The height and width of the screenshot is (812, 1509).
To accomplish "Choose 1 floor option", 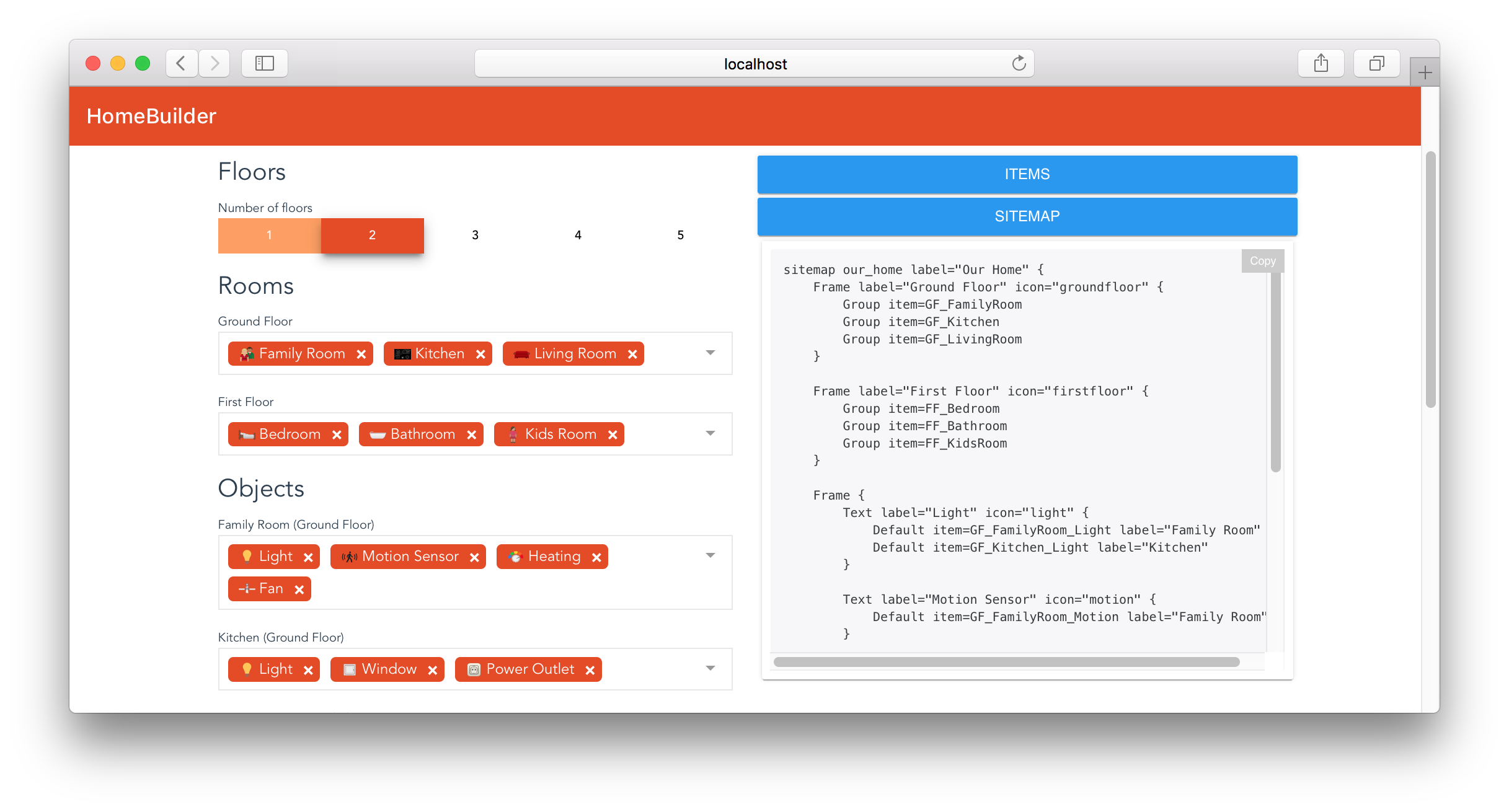I will 269,236.
